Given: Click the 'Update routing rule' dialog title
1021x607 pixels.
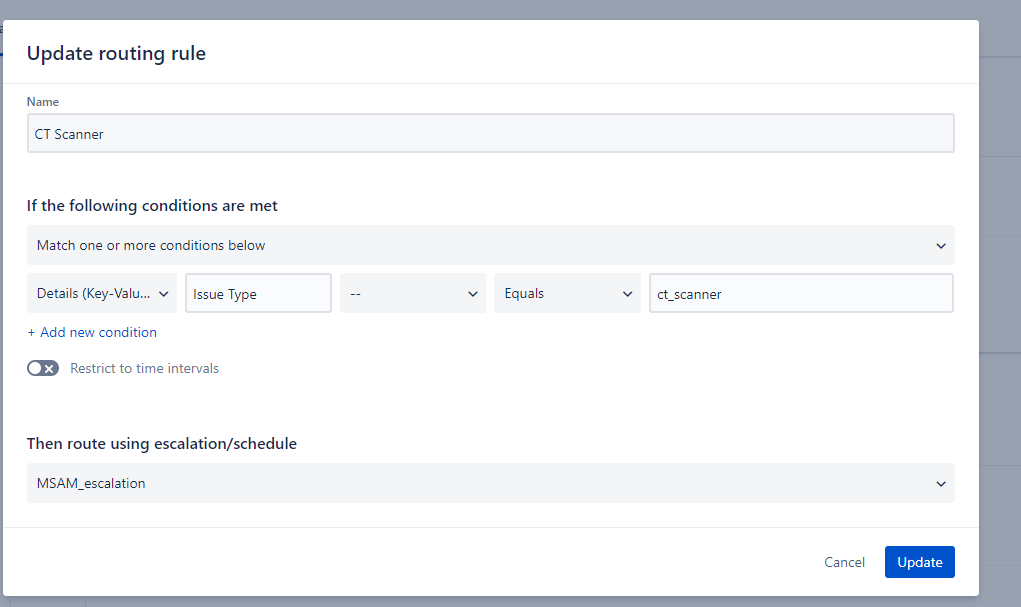Looking at the screenshot, I should point(116,53).
